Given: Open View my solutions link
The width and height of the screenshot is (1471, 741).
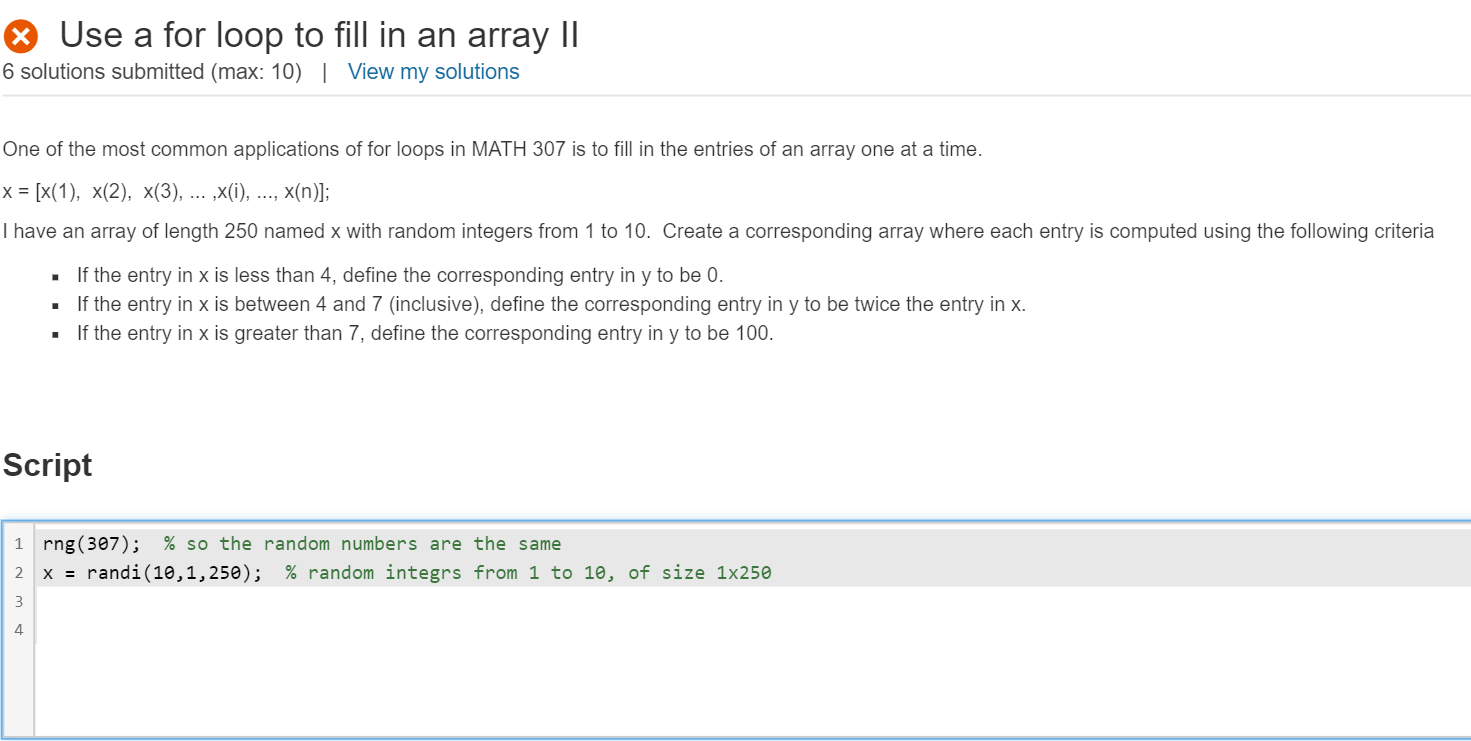Looking at the screenshot, I should point(433,71).
